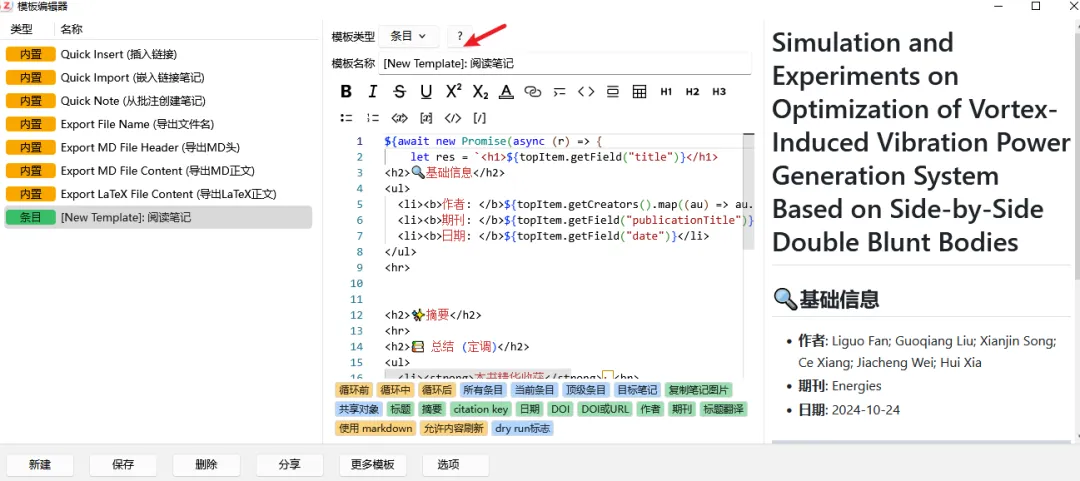The width and height of the screenshot is (1080, 481).
Task: Insert the 共享对象 snippet tag
Action: pyautogui.click(x=360, y=409)
